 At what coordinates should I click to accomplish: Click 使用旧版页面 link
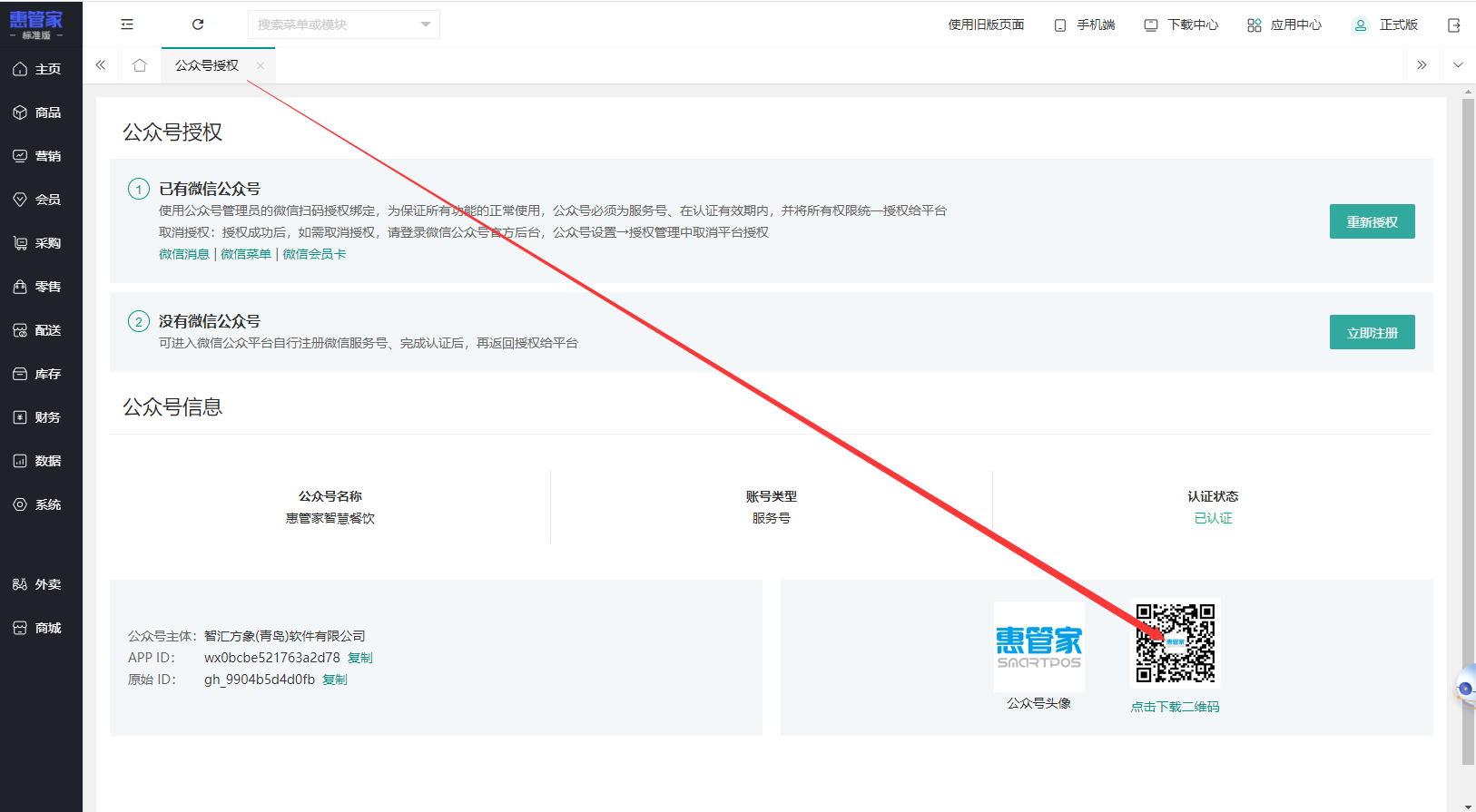[986, 24]
